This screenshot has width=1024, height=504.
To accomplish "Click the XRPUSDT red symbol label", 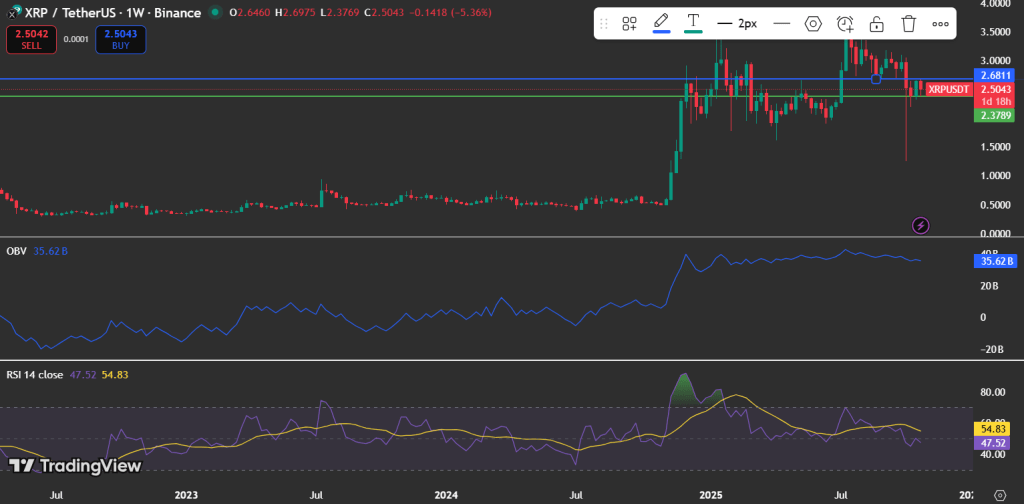I will click(x=948, y=89).
